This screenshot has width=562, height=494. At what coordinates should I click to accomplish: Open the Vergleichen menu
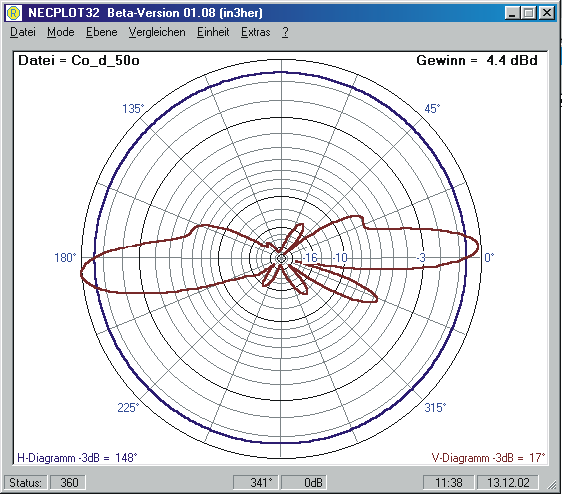coord(157,32)
